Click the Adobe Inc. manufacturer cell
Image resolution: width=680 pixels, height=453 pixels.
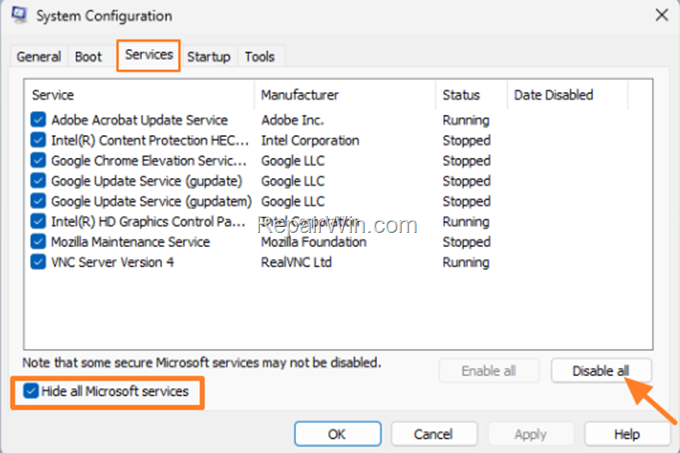(292, 120)
